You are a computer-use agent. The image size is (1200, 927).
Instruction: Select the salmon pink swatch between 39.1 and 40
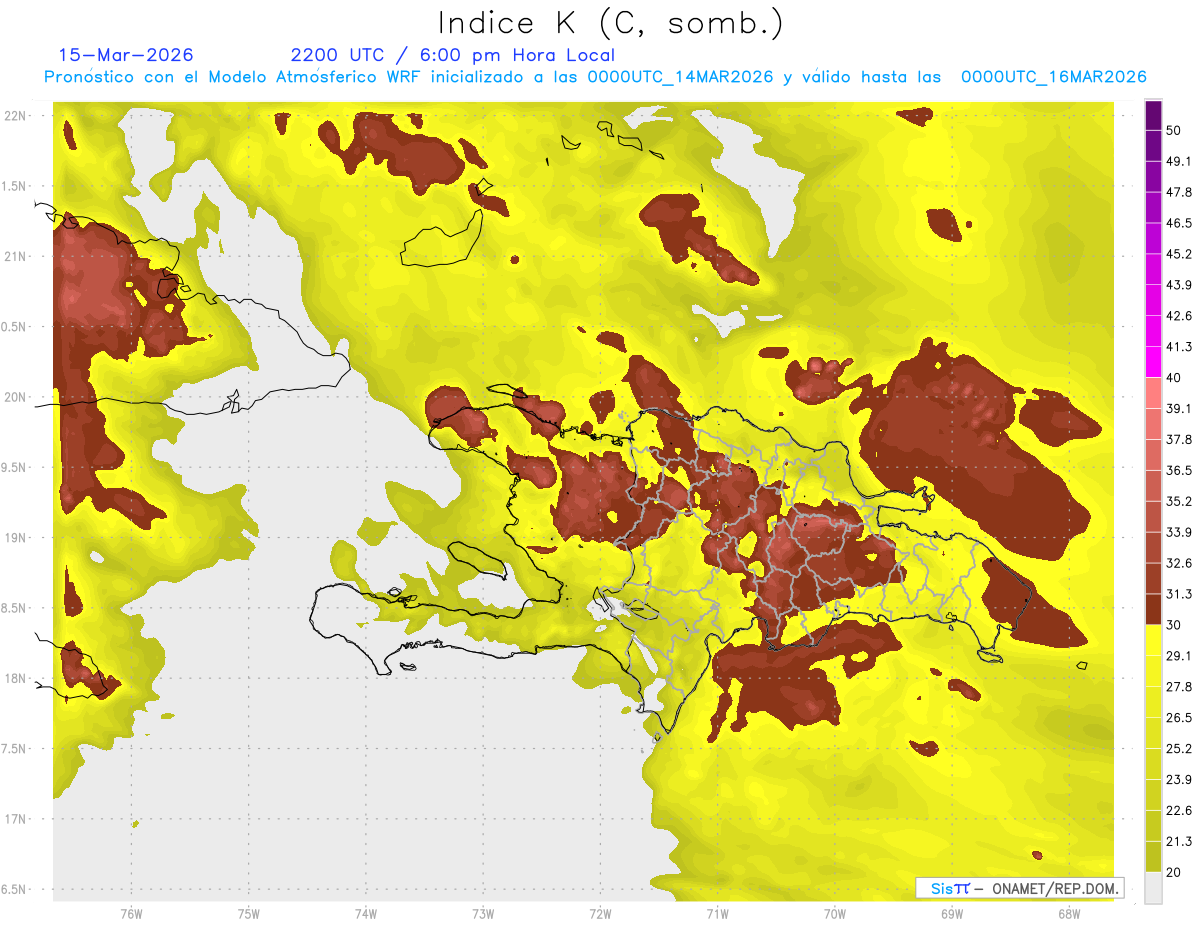pyautogui.click(x=1153, y=393)
